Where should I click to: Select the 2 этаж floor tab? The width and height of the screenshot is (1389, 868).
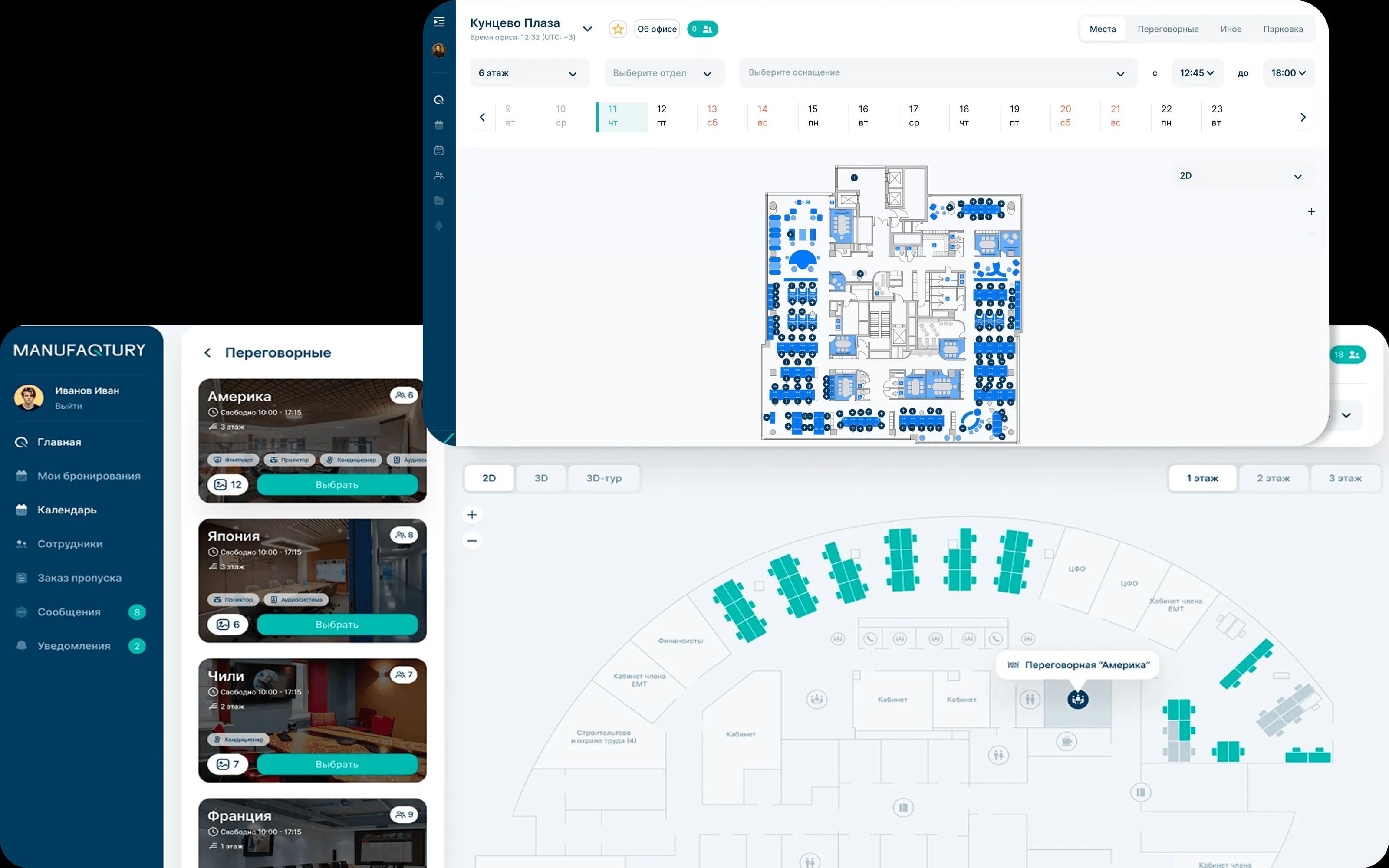pos(1274,478)
